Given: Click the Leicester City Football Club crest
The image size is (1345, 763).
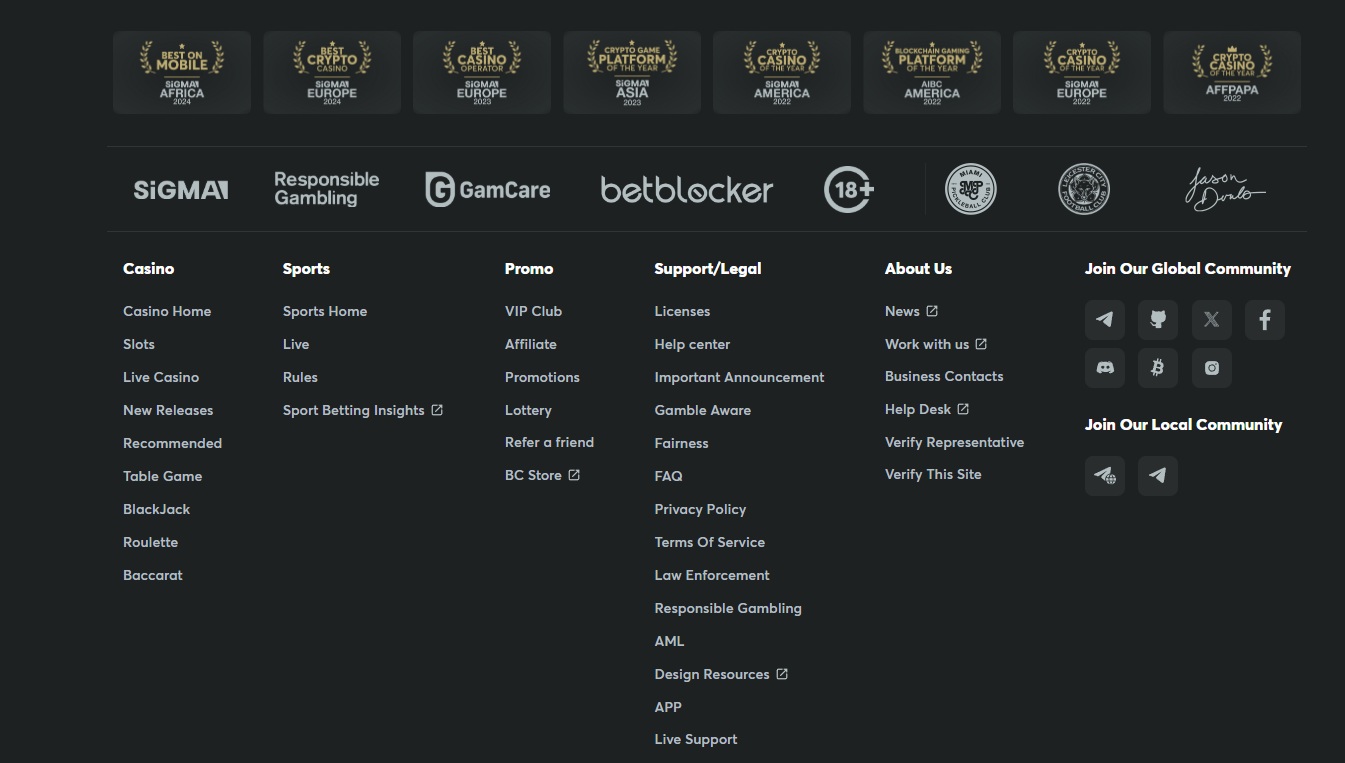Looking at the screenshot, I should 1084,189.
